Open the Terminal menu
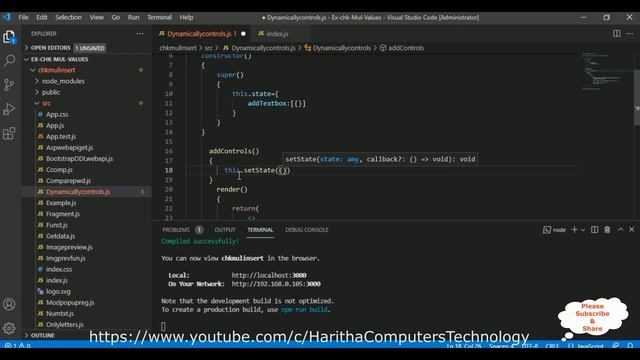The image size is (640, 360). click(160, 17)
